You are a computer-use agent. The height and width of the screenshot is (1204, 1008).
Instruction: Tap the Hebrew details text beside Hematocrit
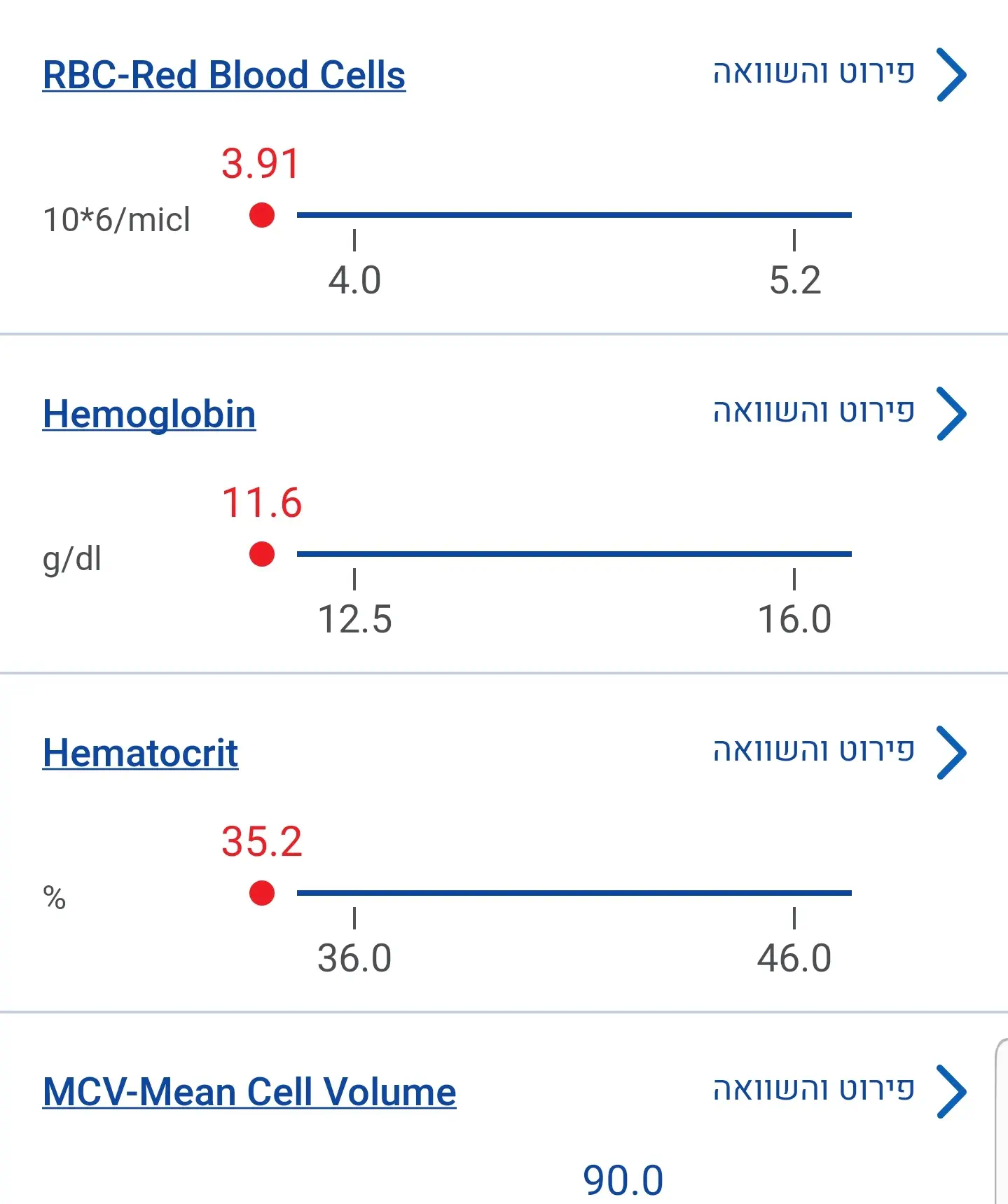pos(814,751)
